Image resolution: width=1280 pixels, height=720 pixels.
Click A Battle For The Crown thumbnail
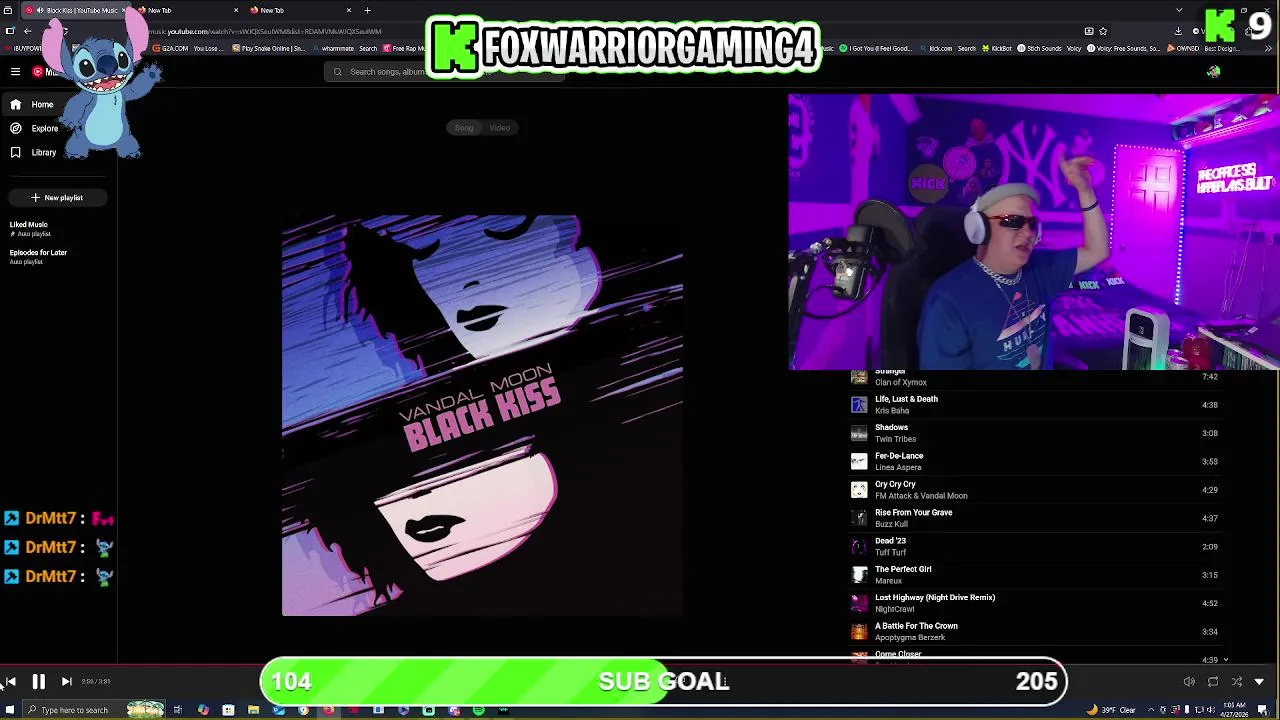point(859,631)
